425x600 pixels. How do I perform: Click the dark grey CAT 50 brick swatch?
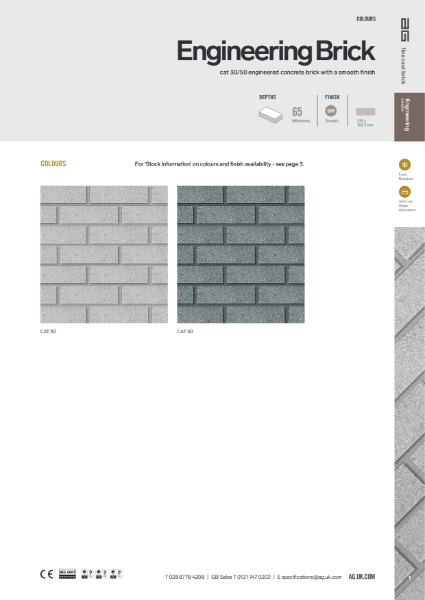241,254
